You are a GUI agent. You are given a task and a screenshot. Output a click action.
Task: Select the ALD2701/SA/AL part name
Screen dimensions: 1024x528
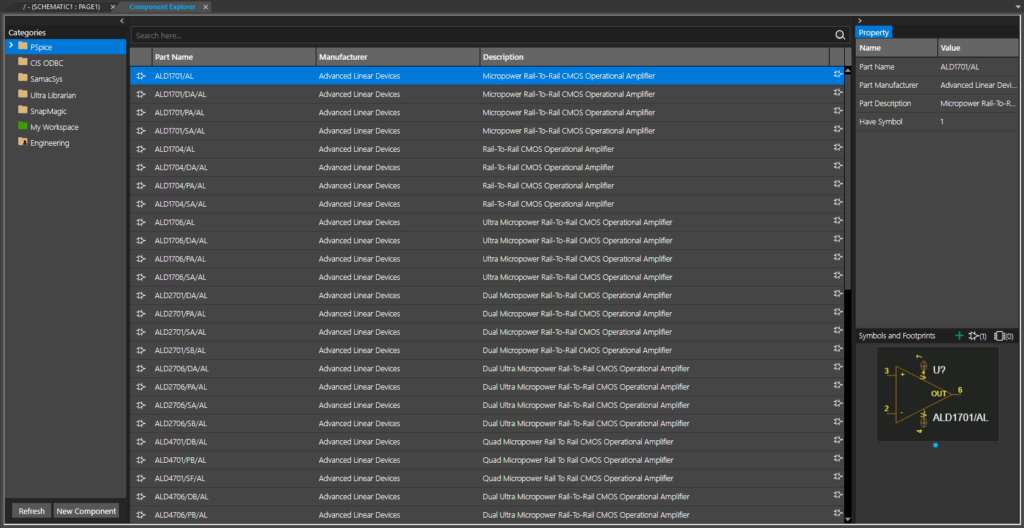[x=181, y=332]
